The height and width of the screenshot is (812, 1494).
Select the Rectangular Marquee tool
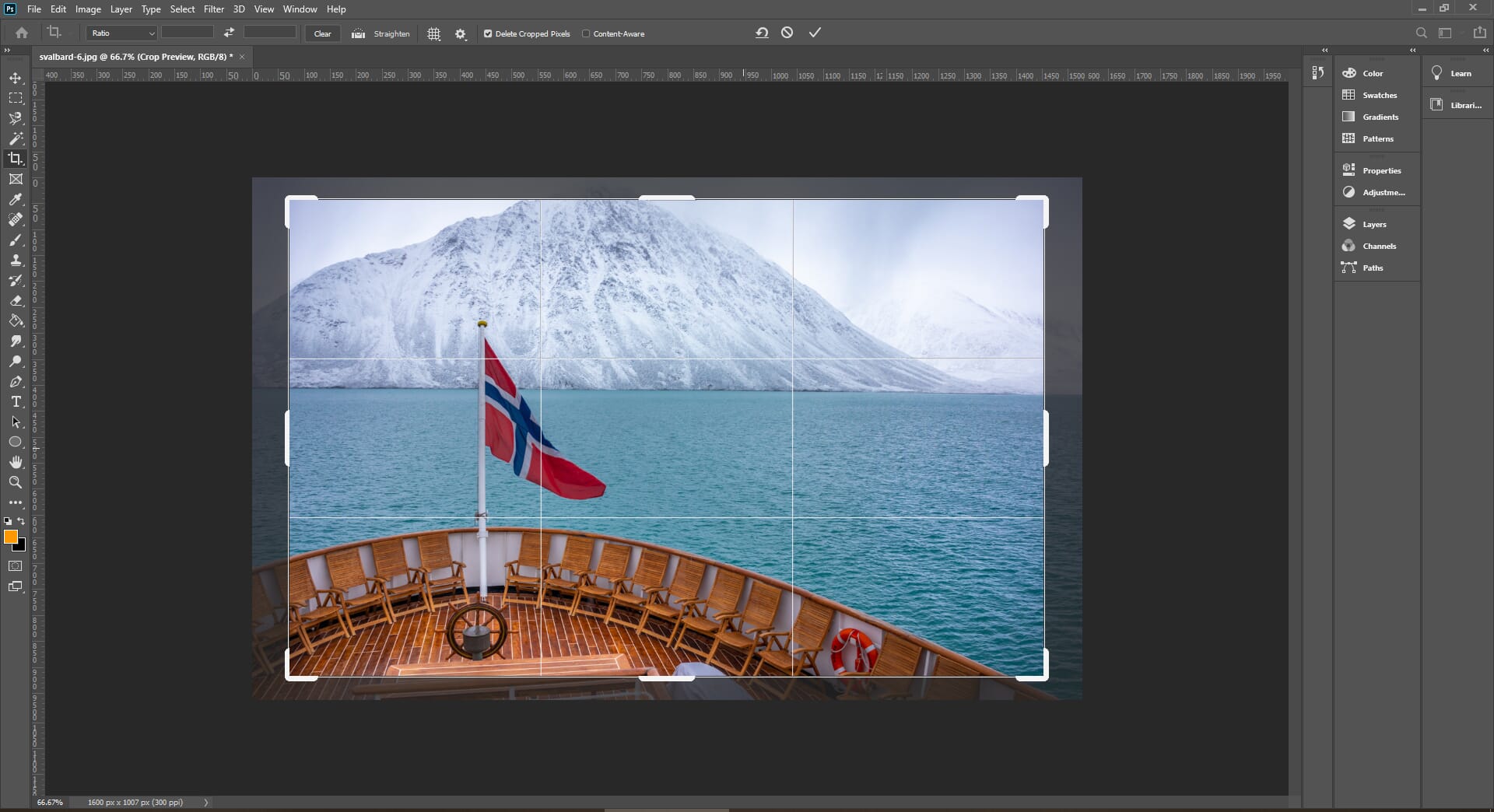(x=16, y=98)
